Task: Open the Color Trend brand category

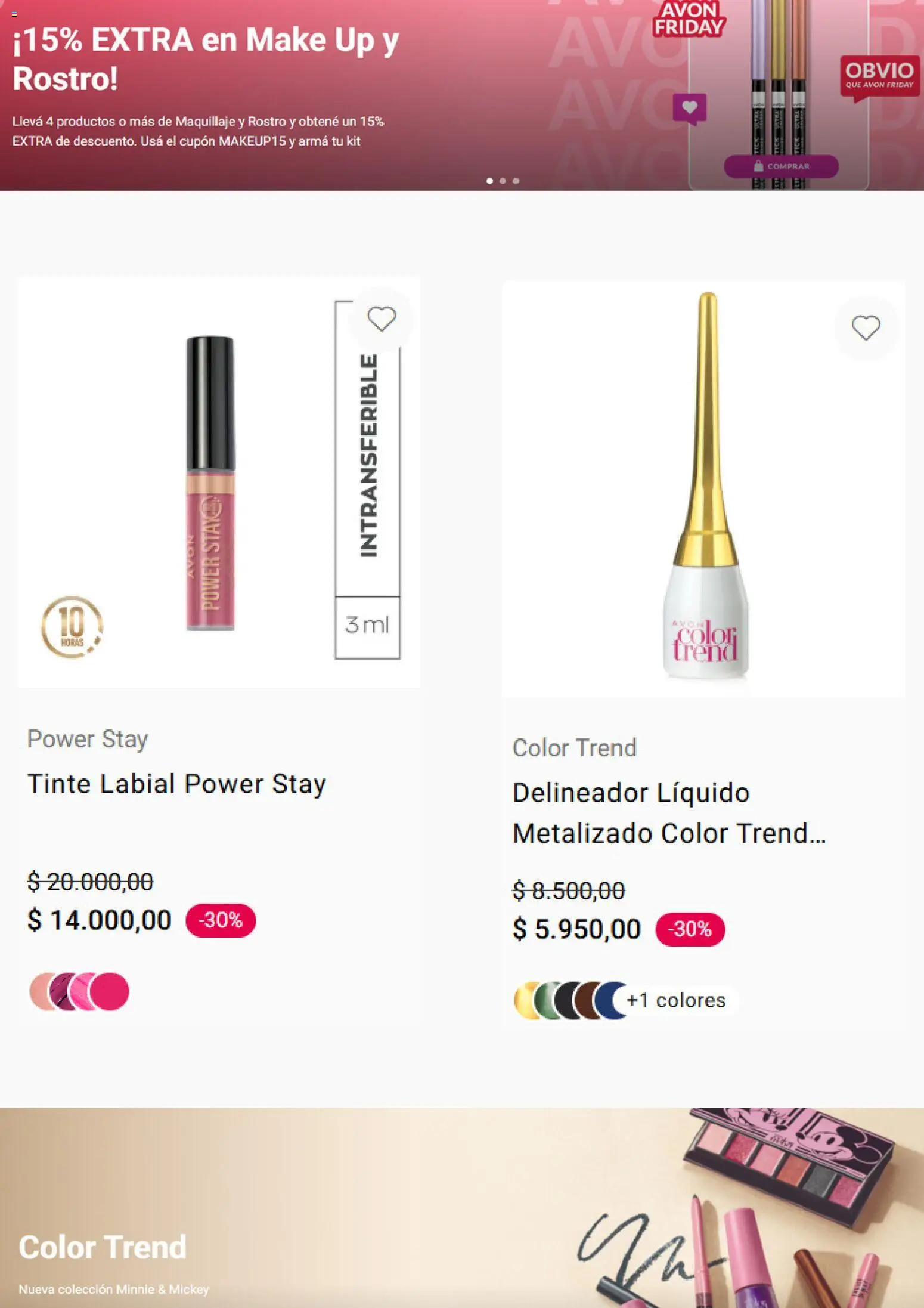Action: click(x=575, y=747)
